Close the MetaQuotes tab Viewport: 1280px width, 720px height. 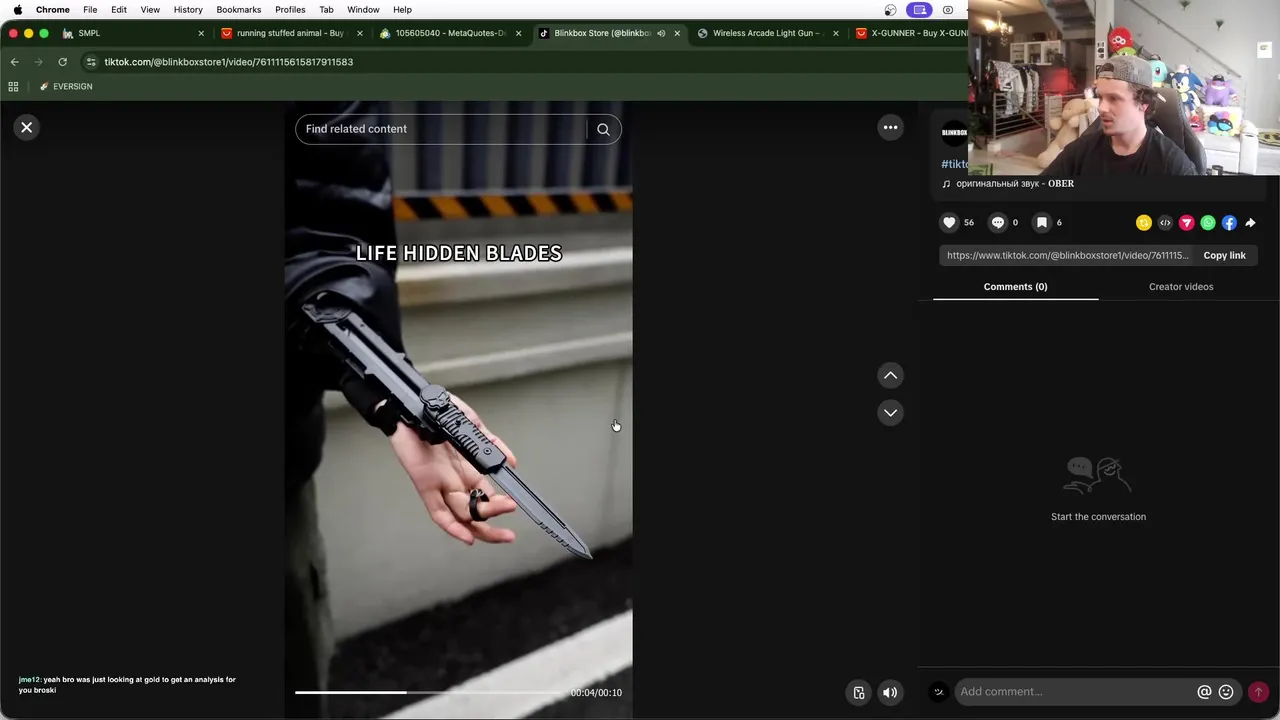(518, 33)
